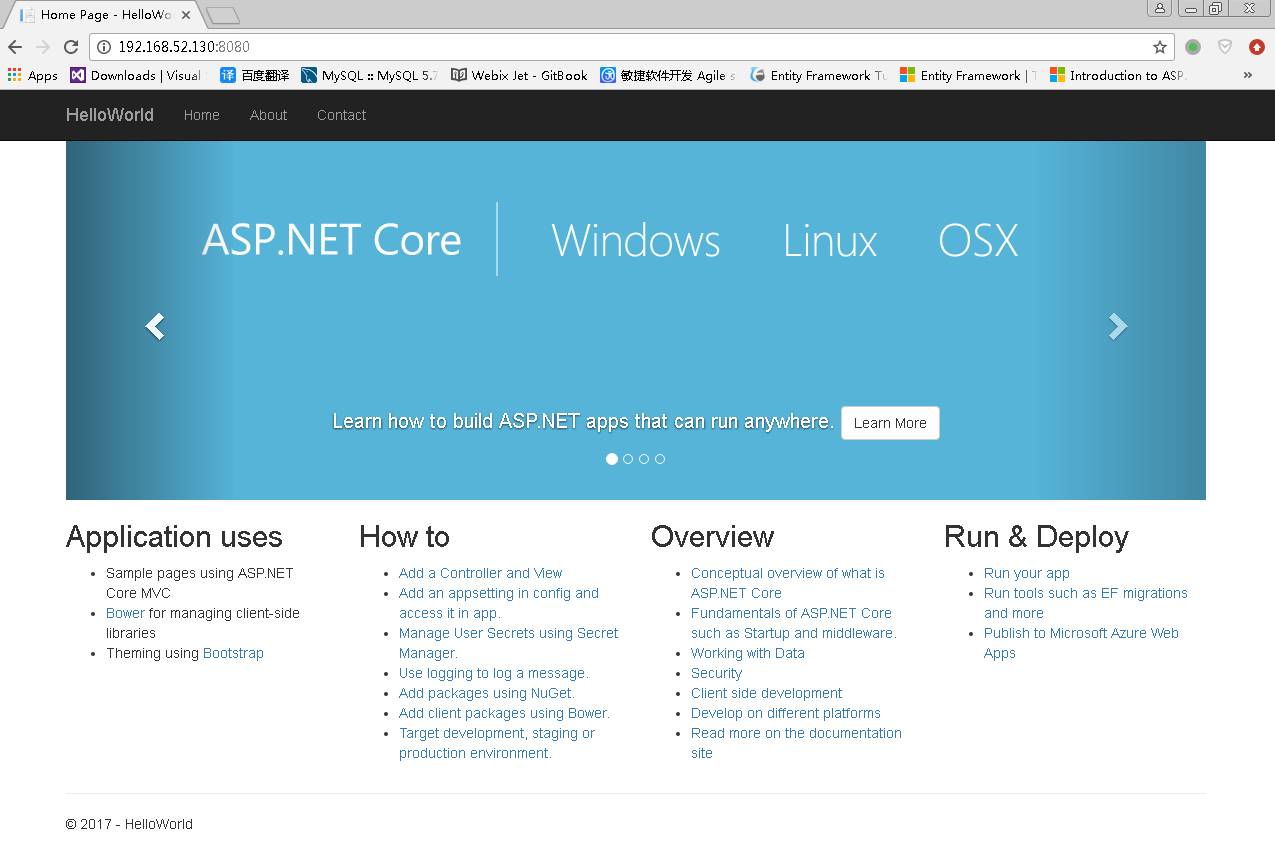Bookmark this page with the star icon
This screenshot has width=1275, height=849.
[1160, 47]
